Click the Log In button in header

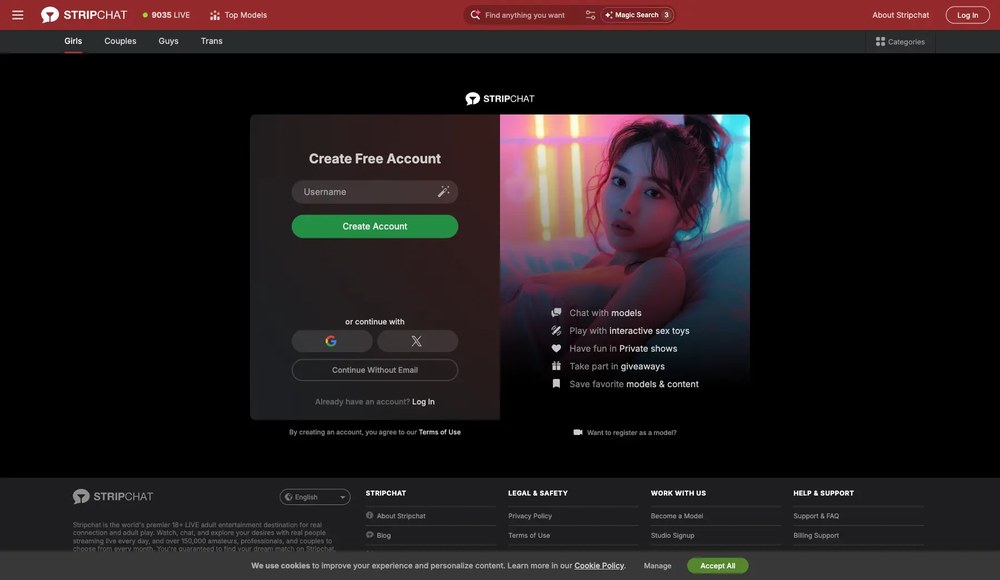967,15
